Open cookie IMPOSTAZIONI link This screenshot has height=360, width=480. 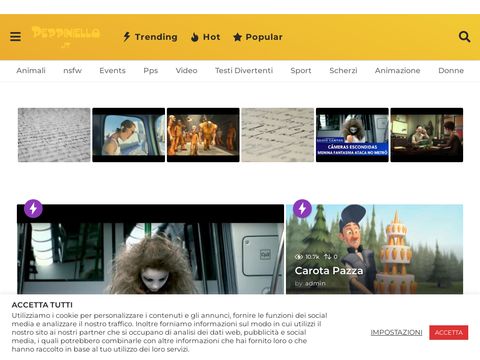(x=396, y=332)
